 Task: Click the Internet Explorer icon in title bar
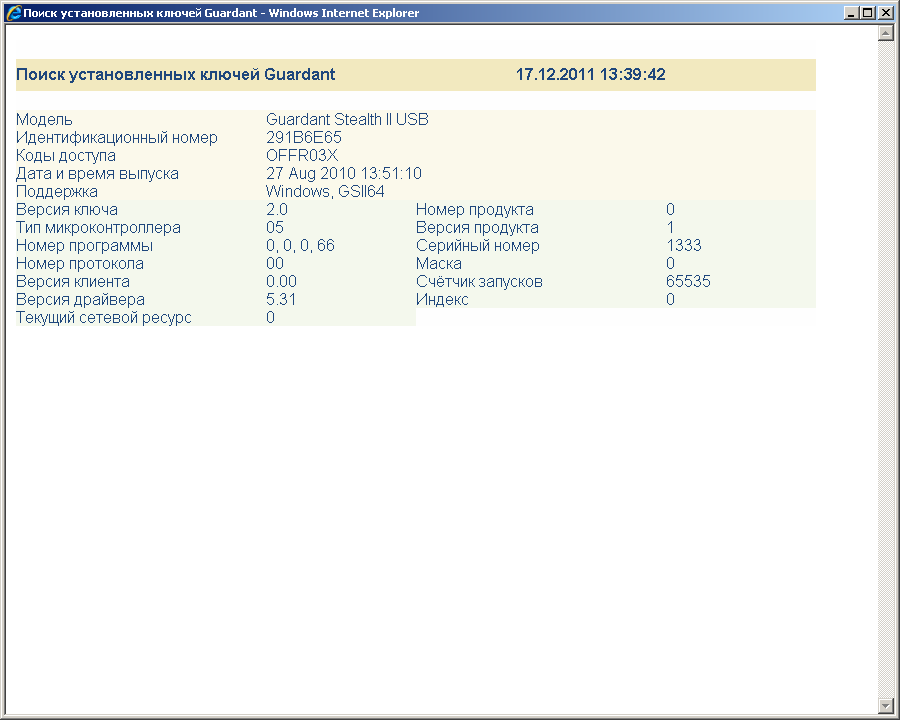14,13
